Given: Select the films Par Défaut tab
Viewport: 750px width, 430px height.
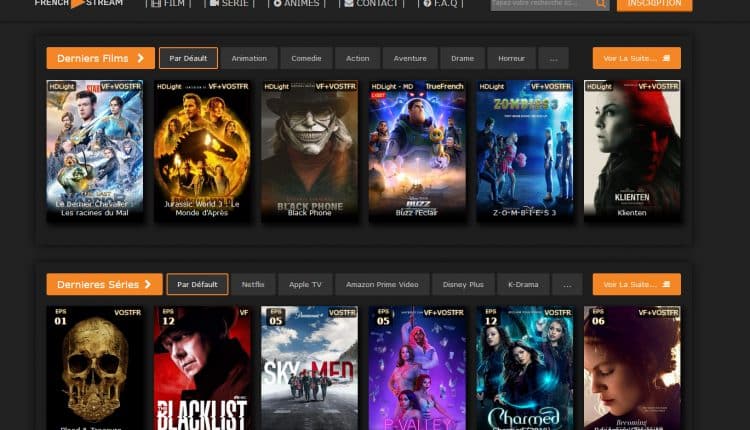Looking at the screenshot, I should pos(188,58).
